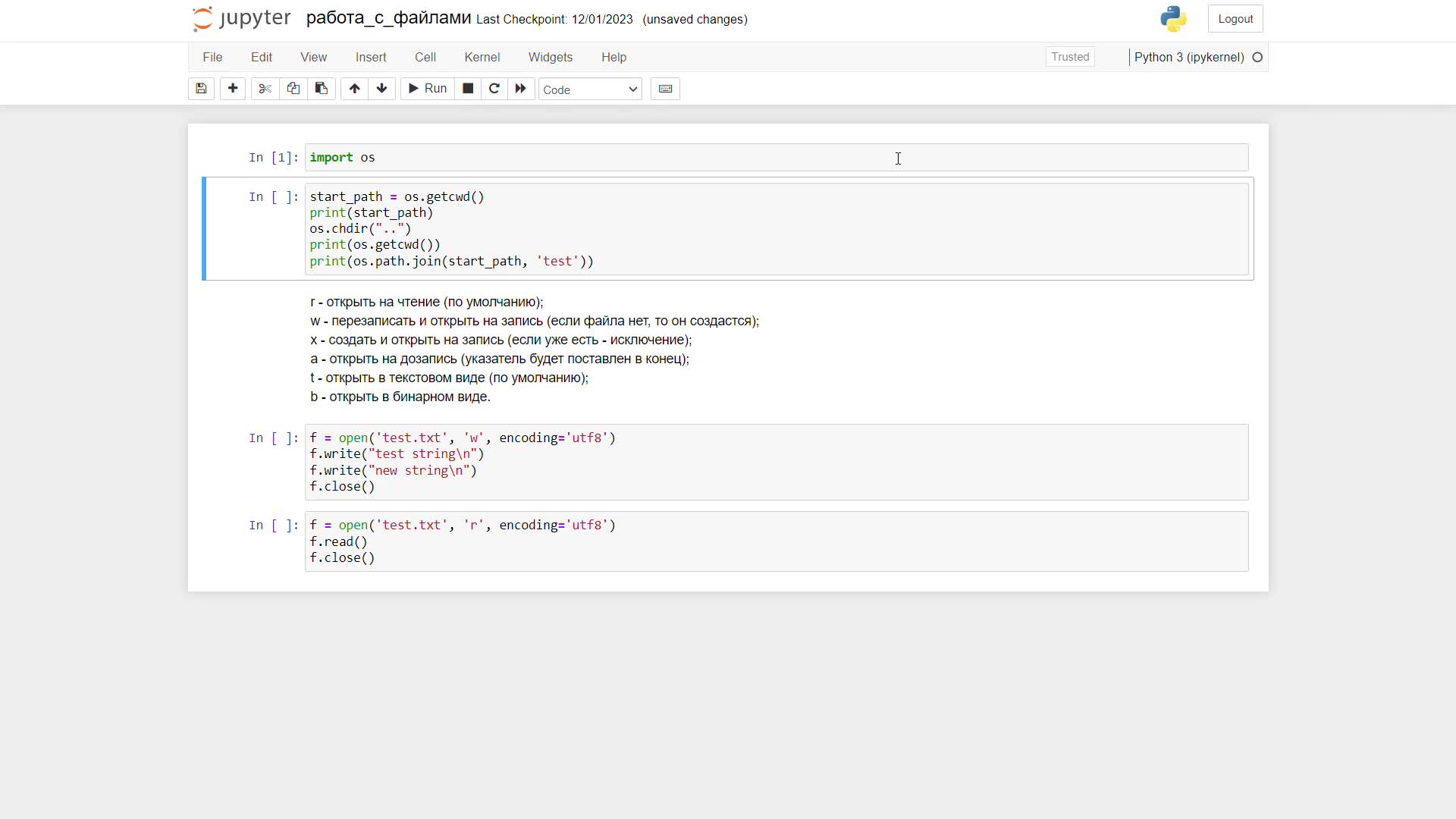Image resolution: width=1456 pixels, height=819 pixels.
Task: Select the cell opening test.txt for reading
Action: [x=777, y=541]
